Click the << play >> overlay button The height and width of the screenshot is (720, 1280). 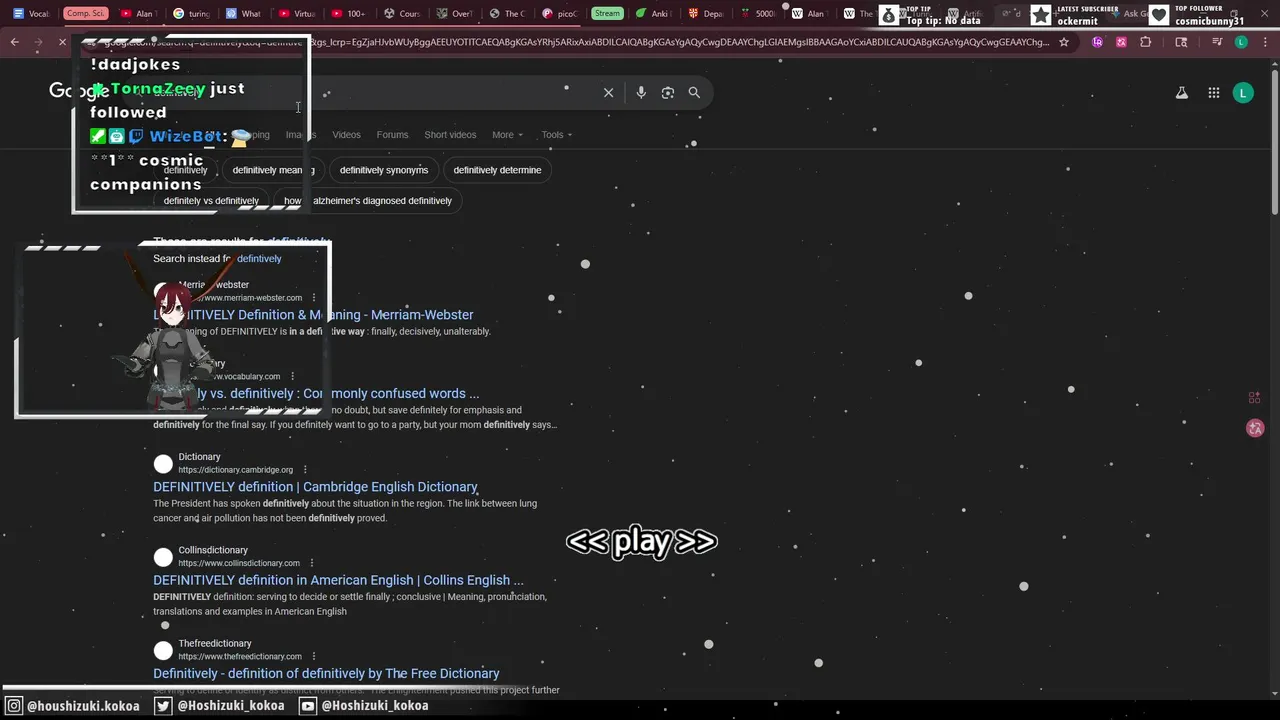tap(641, 541)
